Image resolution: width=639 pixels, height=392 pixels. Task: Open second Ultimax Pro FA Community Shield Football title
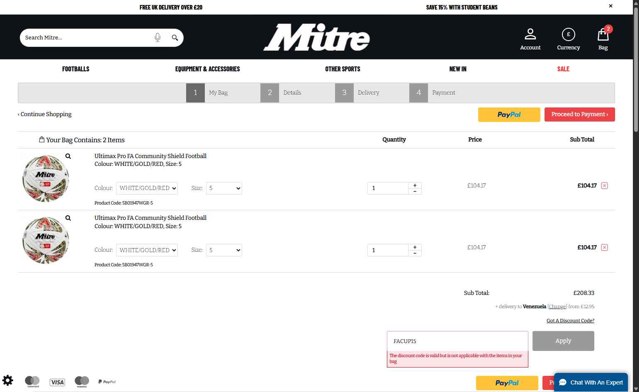pos(150,218)
